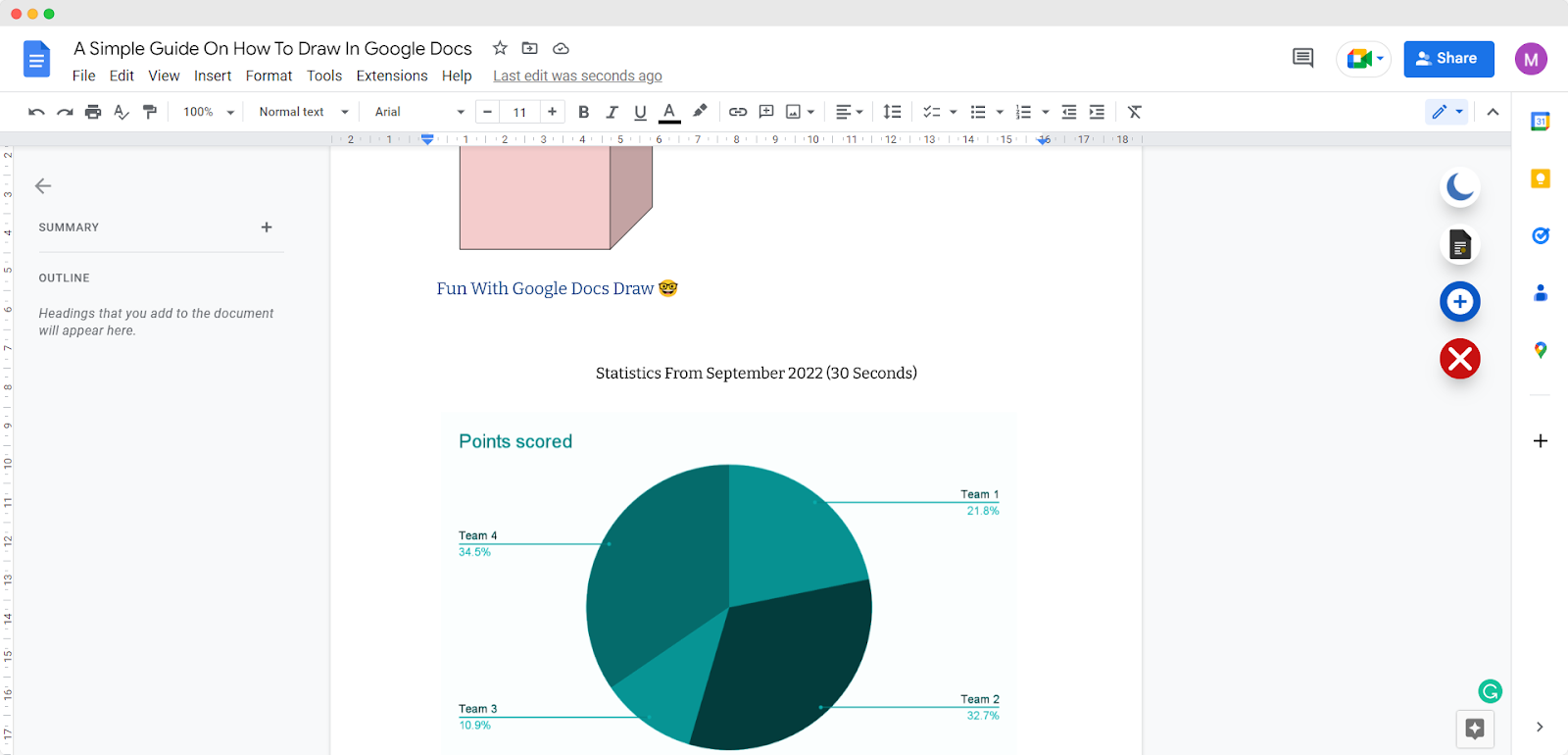The height and width of the screenshot is (755, 1568).
Task: Open Google Maps in side panel
Action: click(1541, 350)
